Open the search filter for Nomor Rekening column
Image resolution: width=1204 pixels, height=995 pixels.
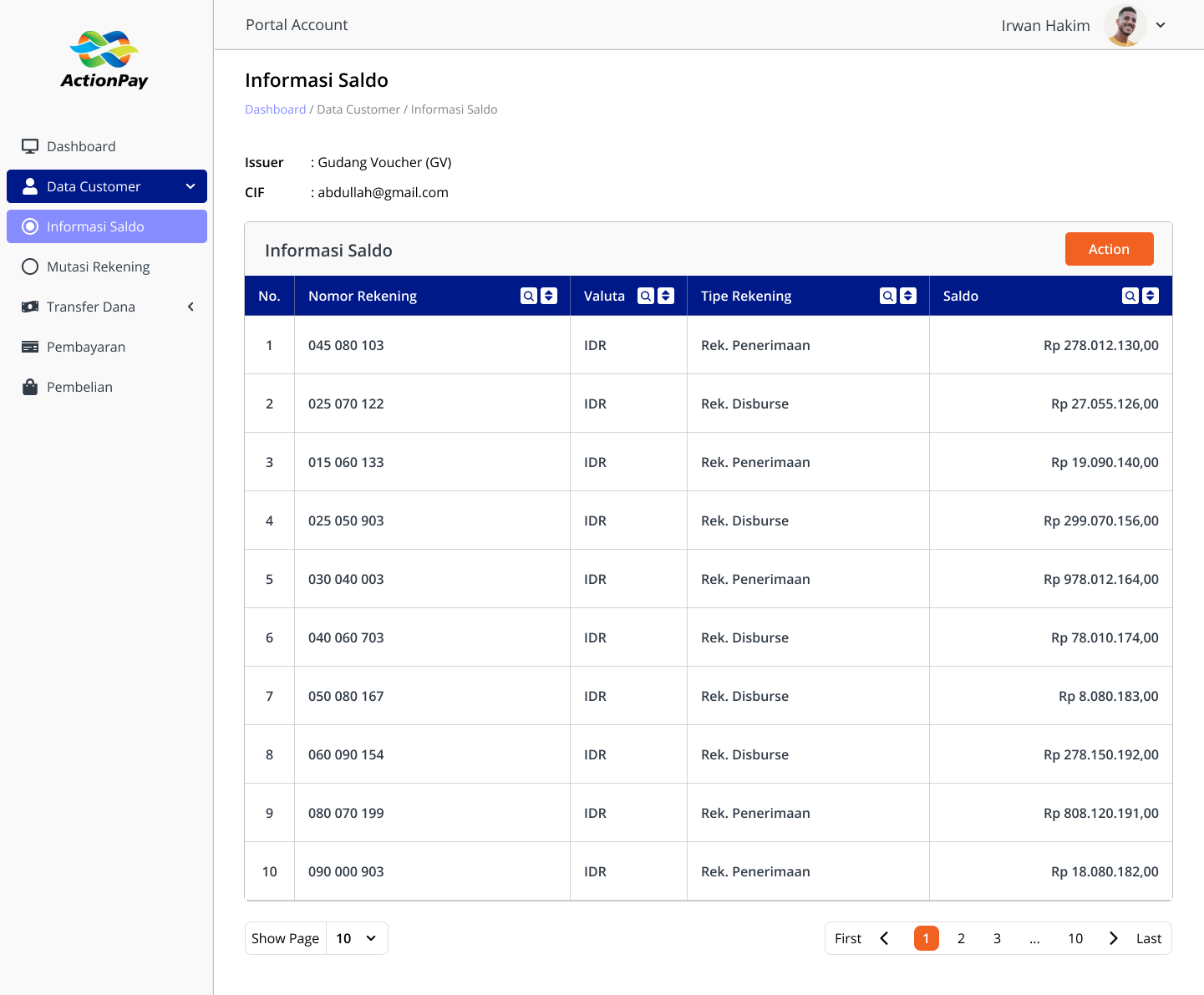coord(530,295)
